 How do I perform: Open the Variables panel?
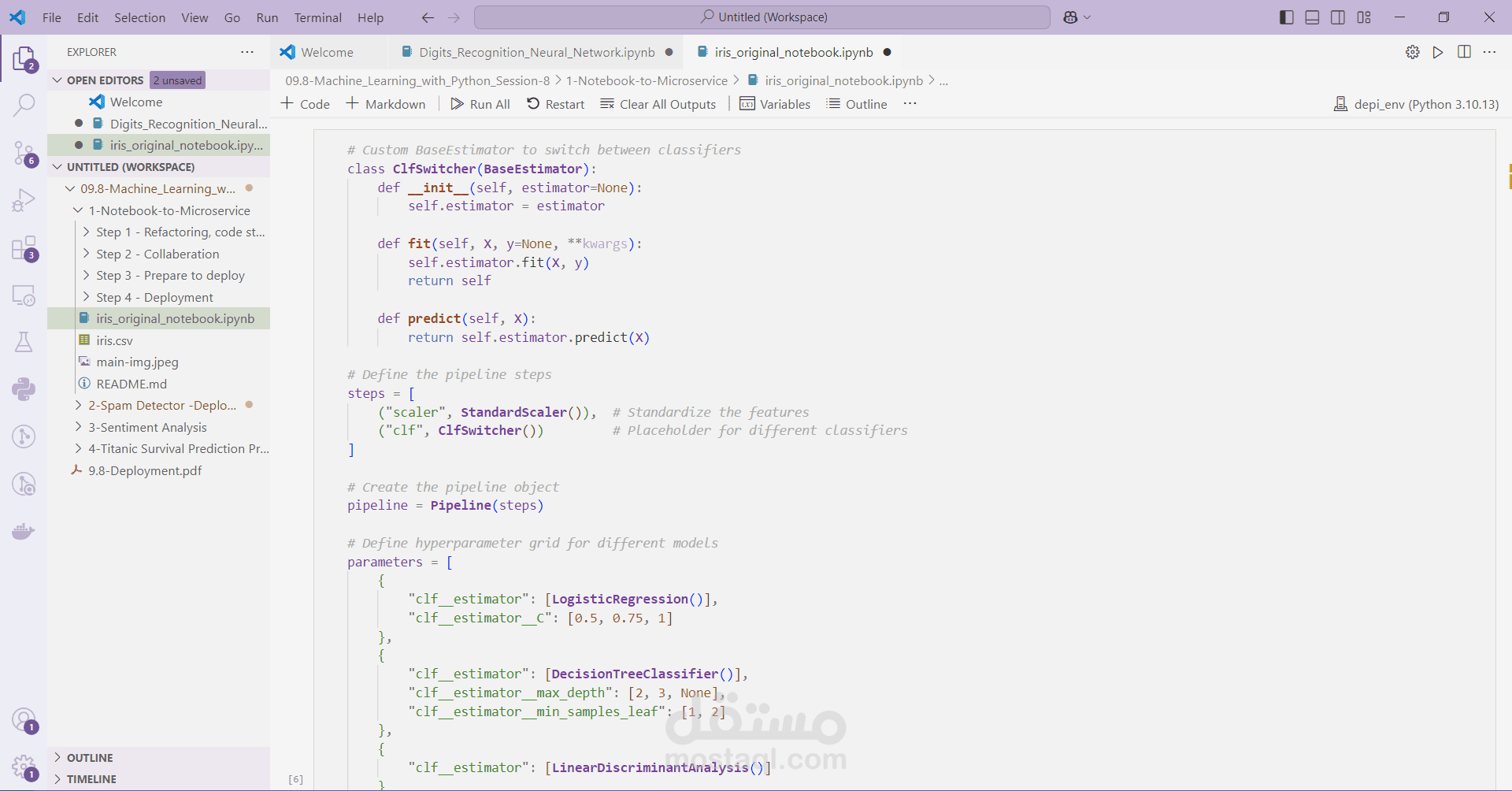point(775,104)
